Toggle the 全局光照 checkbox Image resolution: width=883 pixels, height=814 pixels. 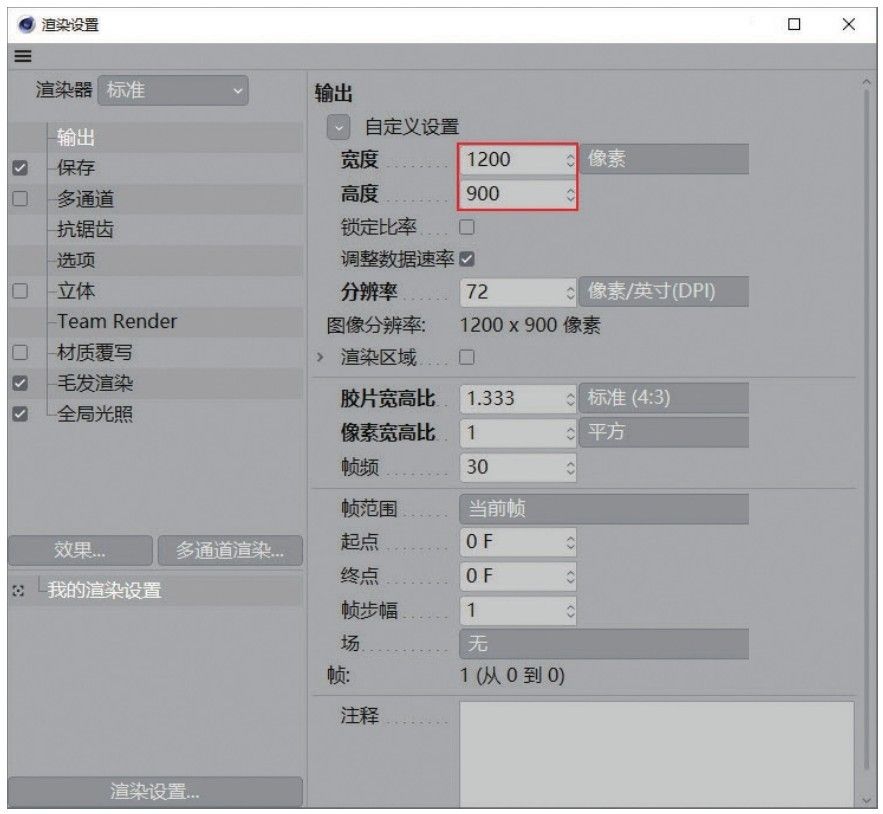20,414
